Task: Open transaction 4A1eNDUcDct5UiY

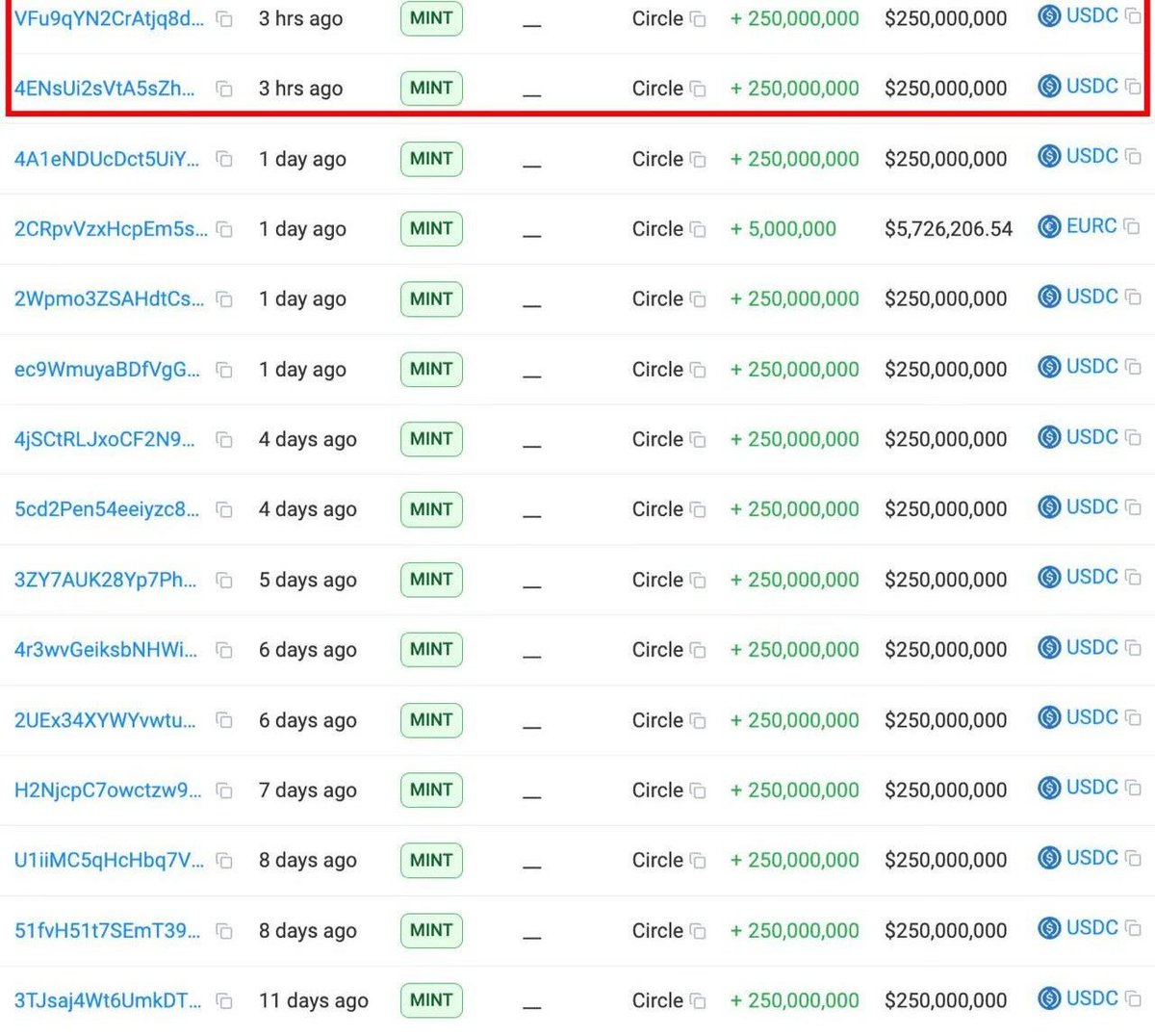Action: click(107, 160)
